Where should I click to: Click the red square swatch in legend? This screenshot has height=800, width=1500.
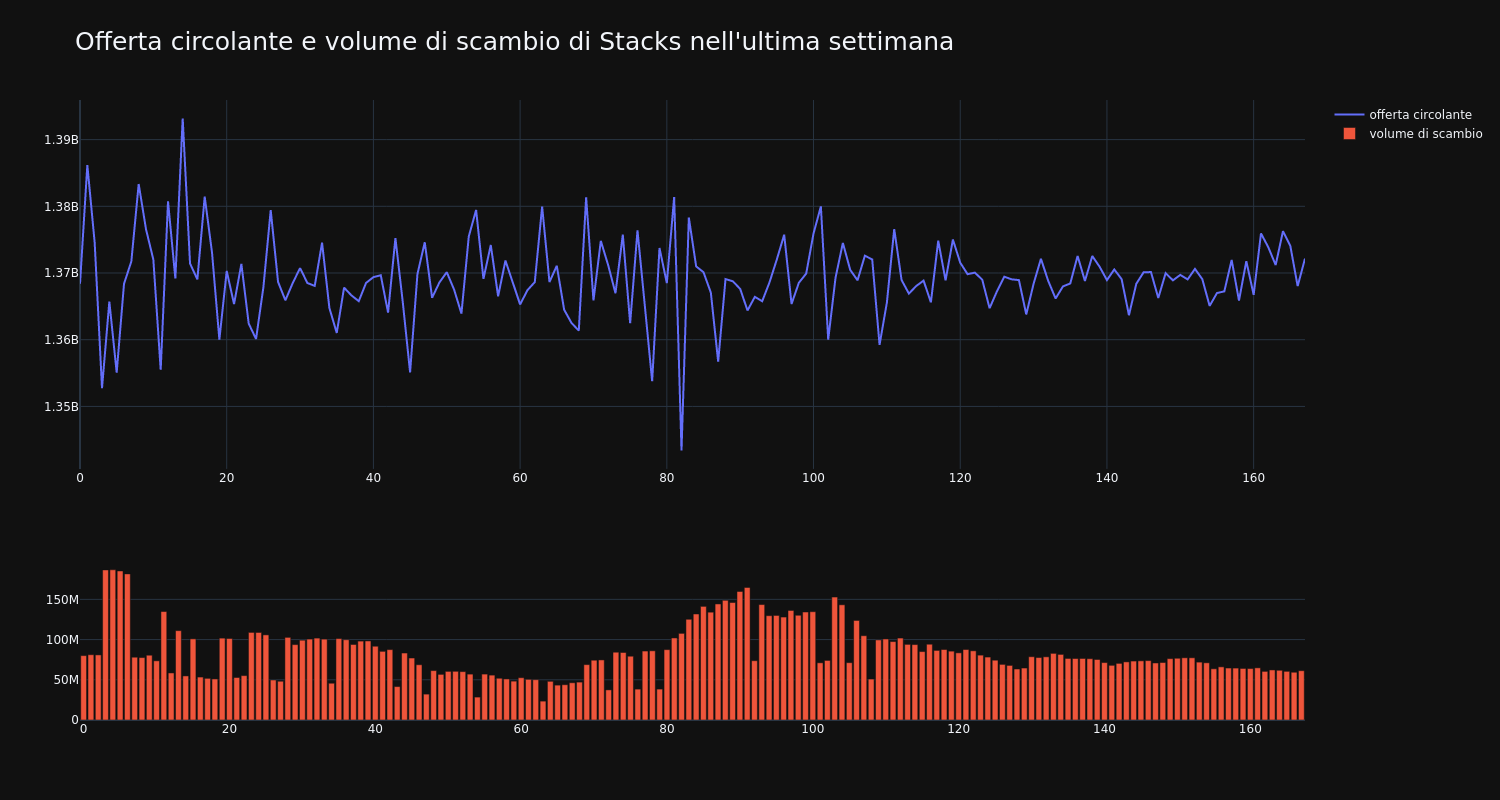tap(1349, 134)
